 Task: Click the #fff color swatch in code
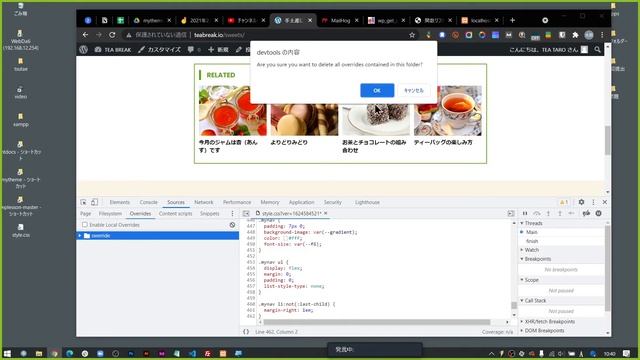pyautogui.click(x=286, y=238)
